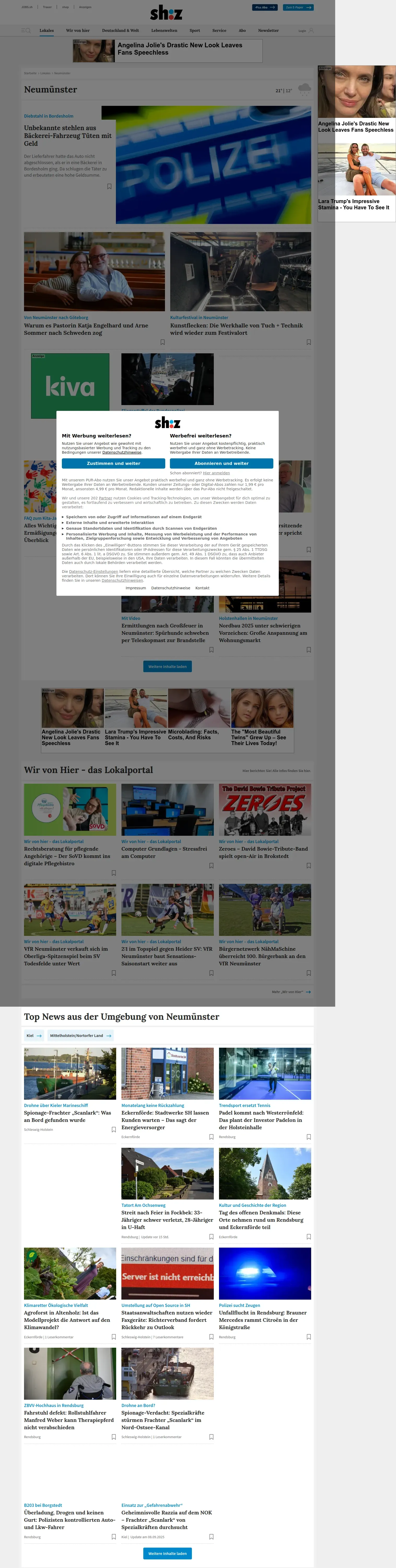Open the Abo navigation item
The height and width of the screenshot is (1568, 396).
tap(242, 30)
